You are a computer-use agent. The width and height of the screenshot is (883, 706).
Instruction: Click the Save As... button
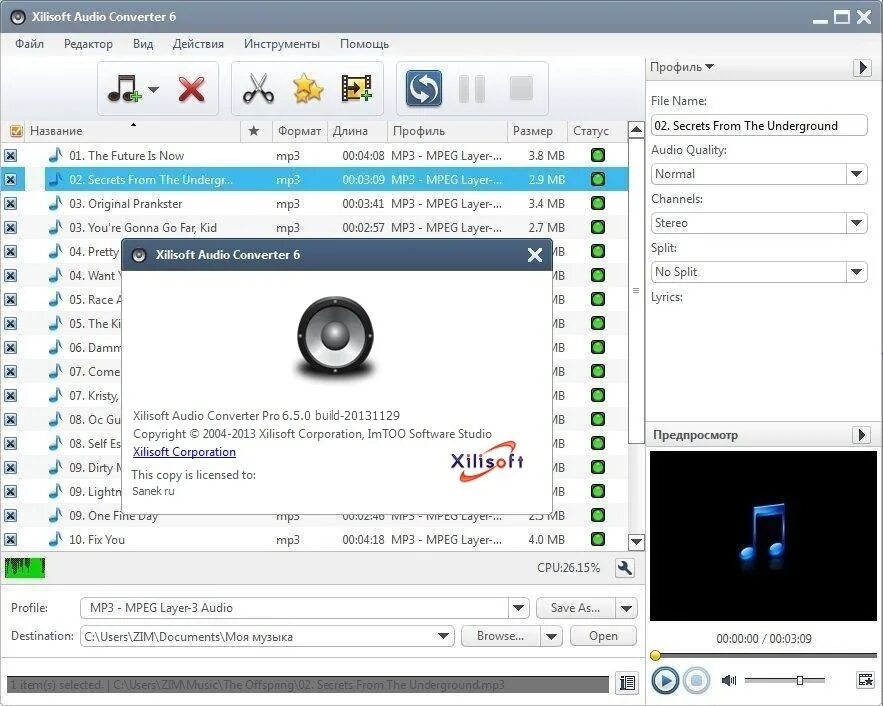576,608
